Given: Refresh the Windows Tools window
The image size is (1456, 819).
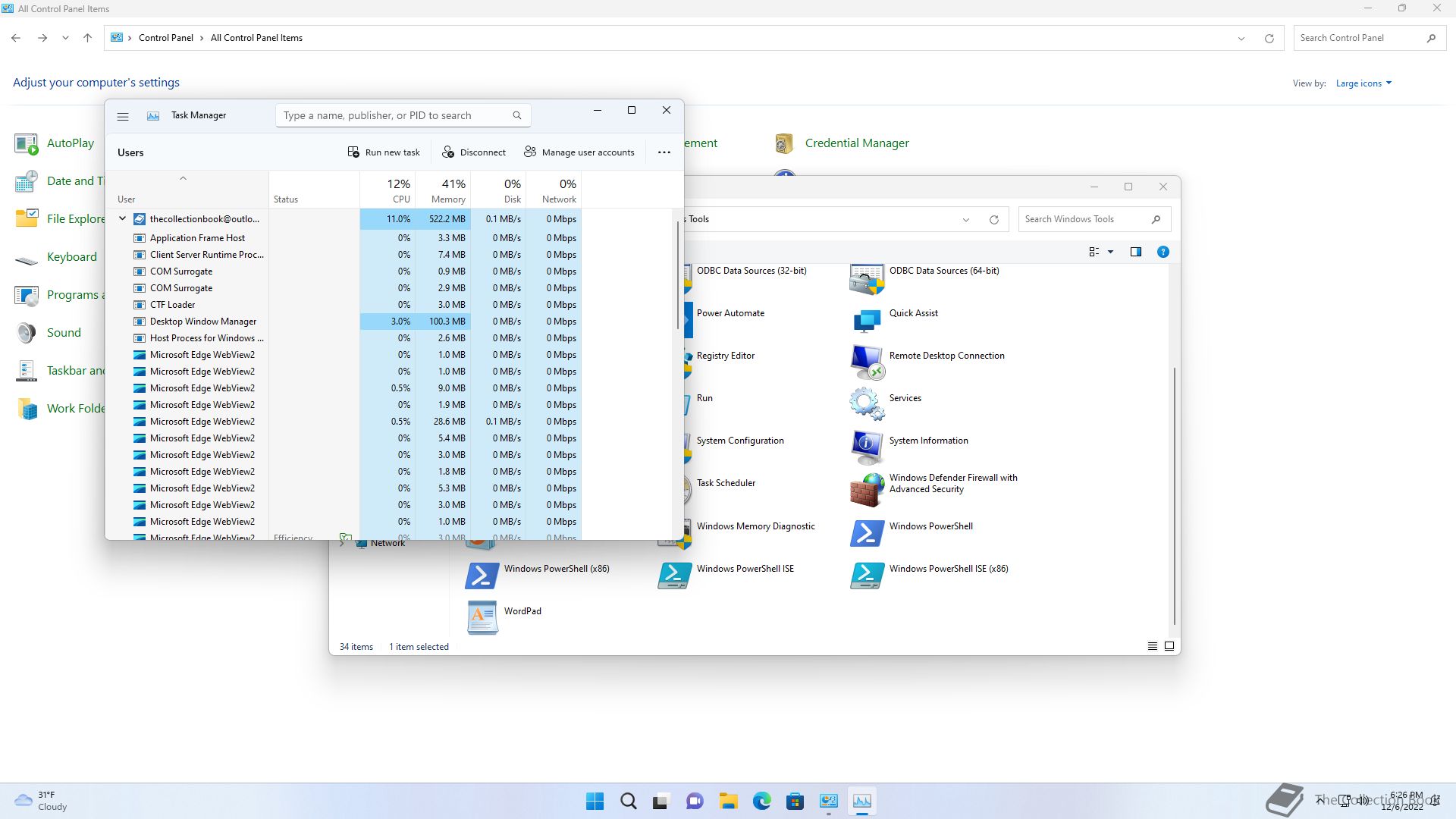Looking at the screenshot, I should (993, 220).
